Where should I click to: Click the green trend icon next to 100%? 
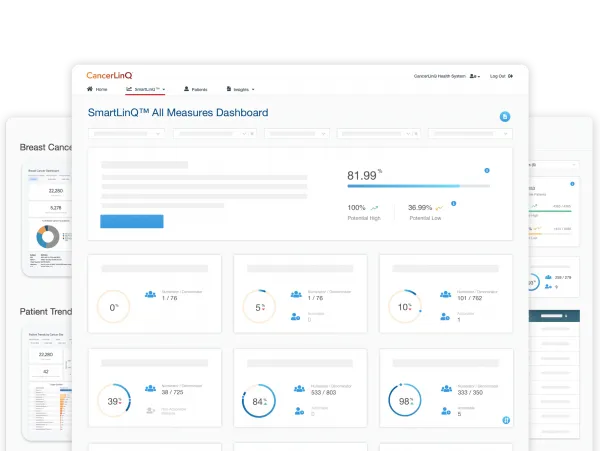(374, 208)
